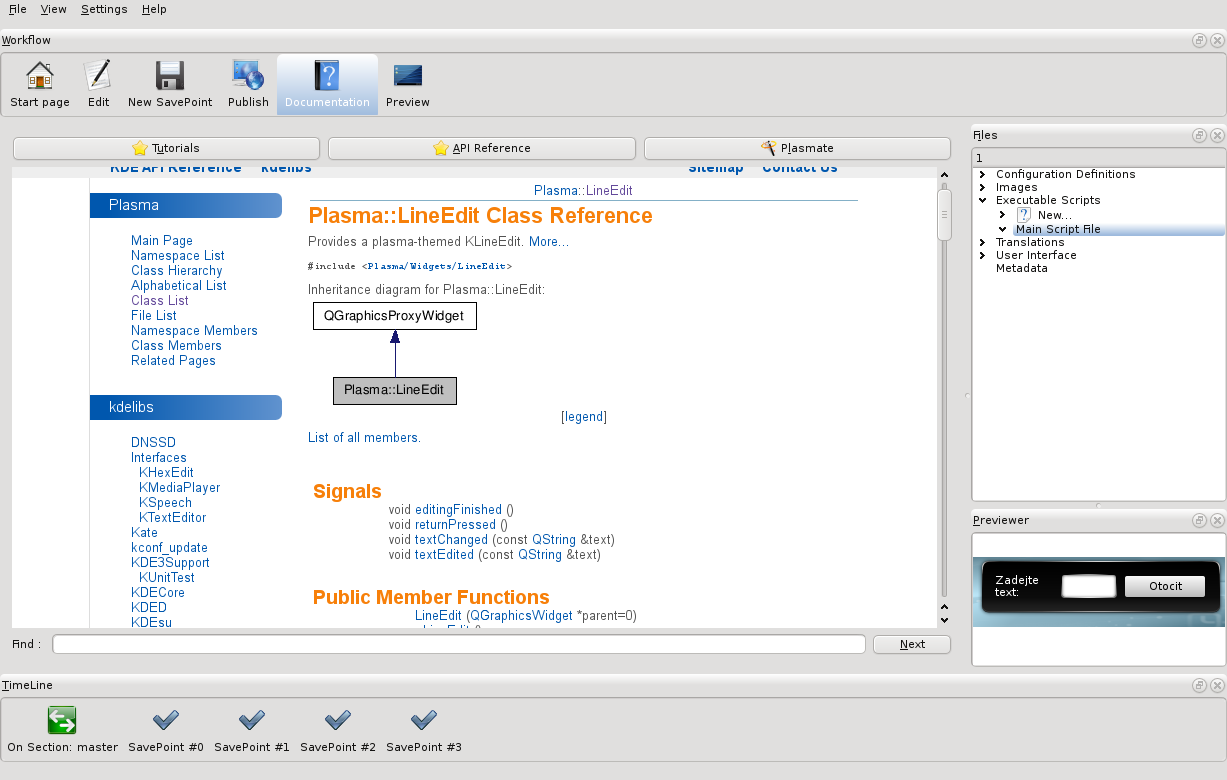This screenshot has height=780, width=1227.
Task: Click the Zadejte text input in previewer
Action: tap(1088, 586)
